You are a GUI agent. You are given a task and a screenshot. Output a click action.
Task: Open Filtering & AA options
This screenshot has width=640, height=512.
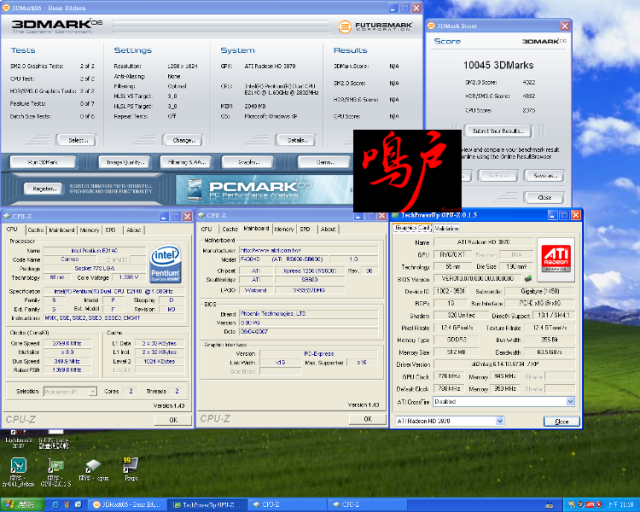click(187, 162)
